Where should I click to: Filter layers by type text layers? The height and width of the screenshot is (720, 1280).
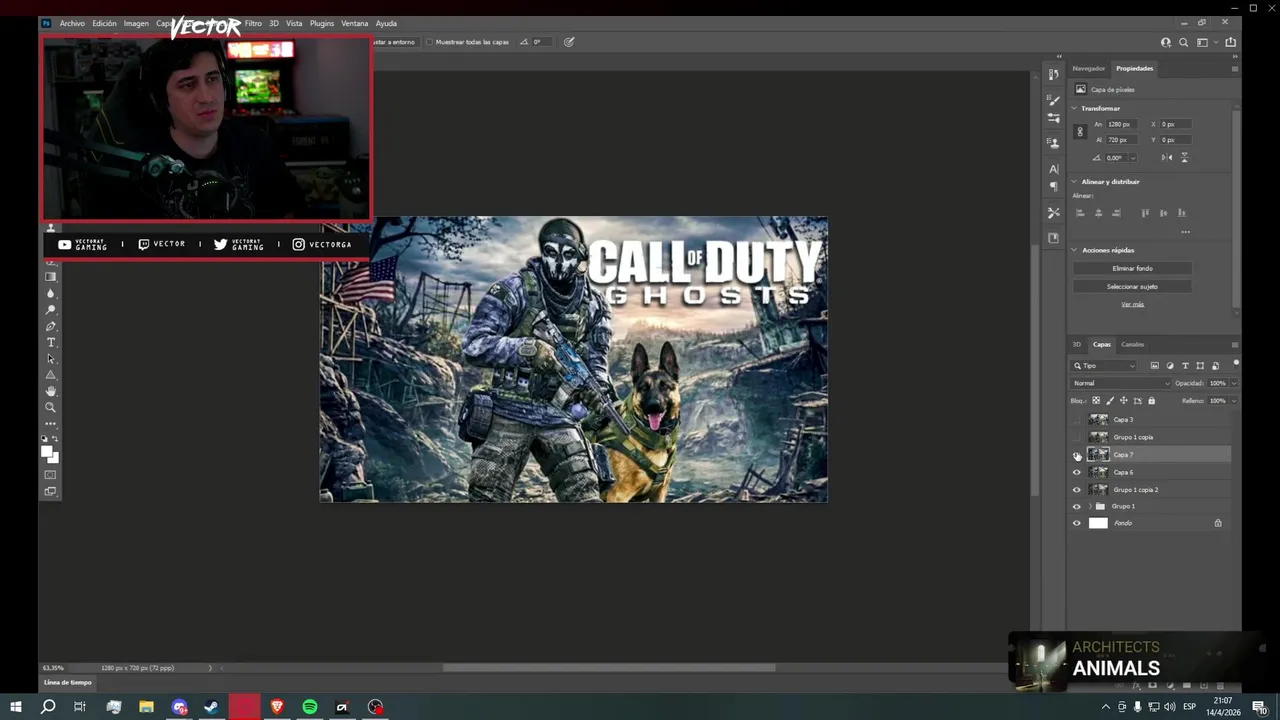click(x=1185, y=366)
